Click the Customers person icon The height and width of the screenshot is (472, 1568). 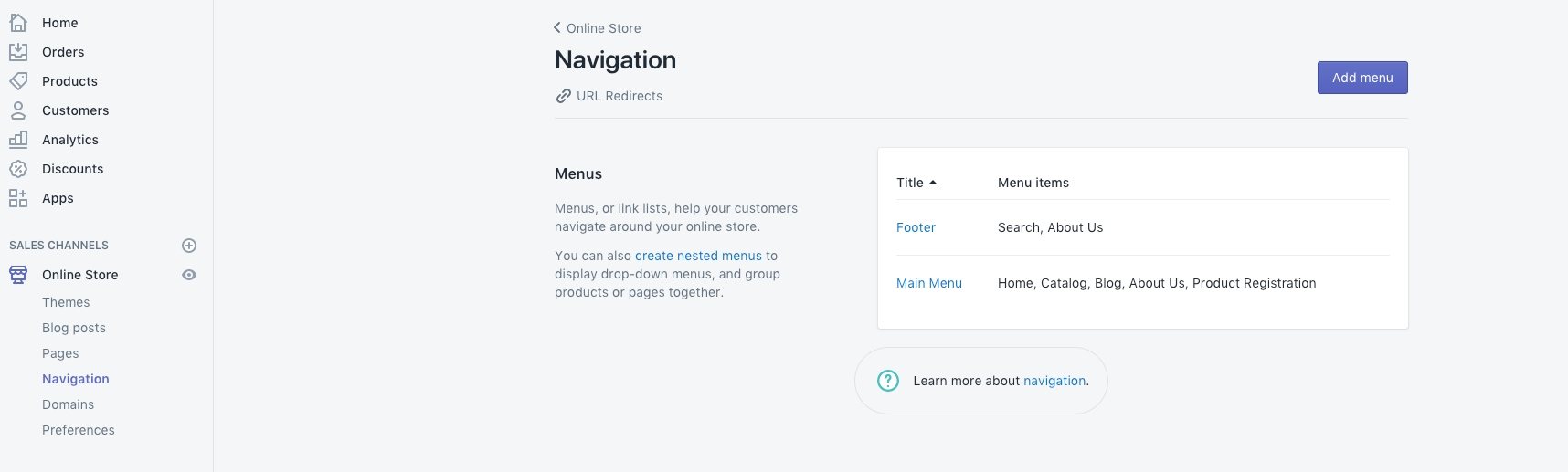(x=18, y=110)
